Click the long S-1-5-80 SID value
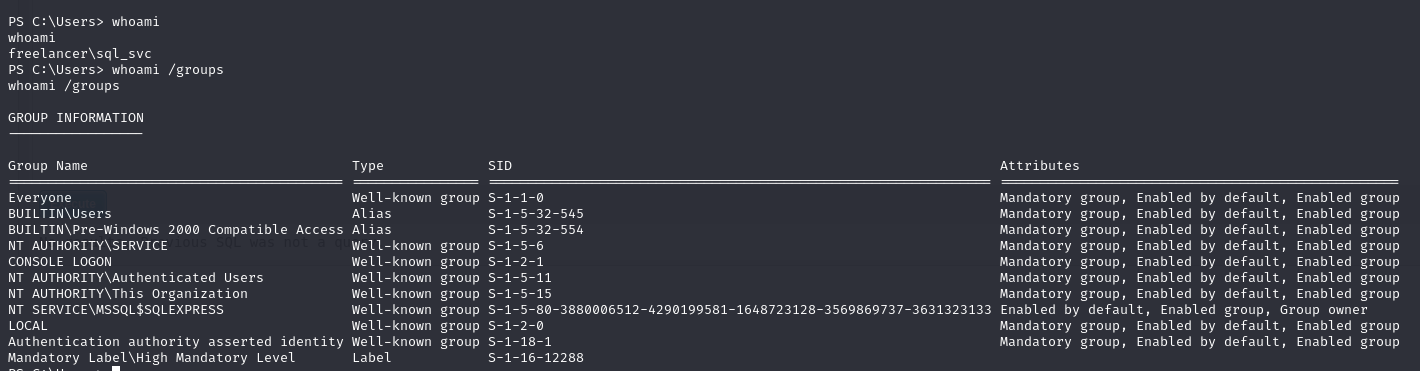Image resolution: width=1420 pixels, height=371 pixels. pos(740,310)
